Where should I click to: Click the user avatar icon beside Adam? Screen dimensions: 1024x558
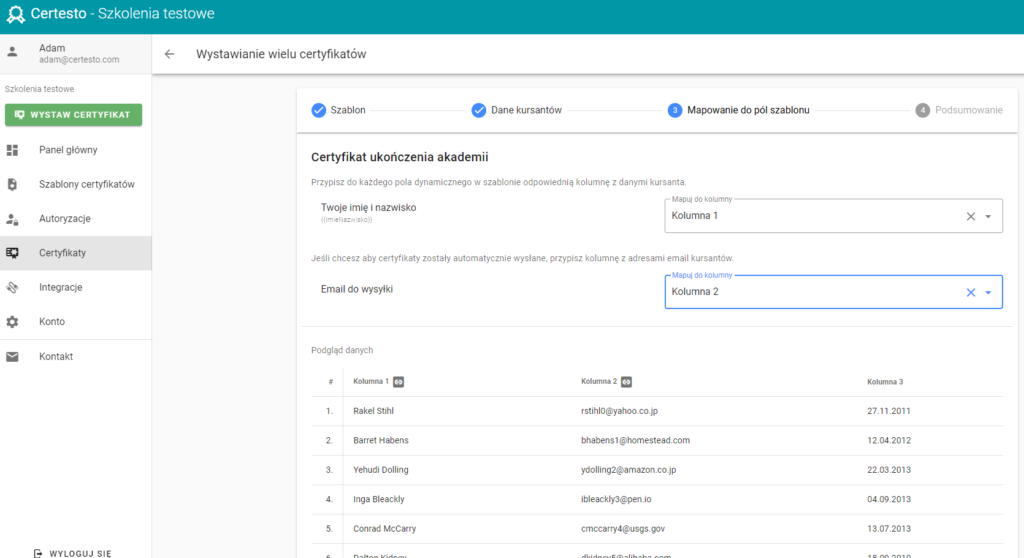coord(12,52)
